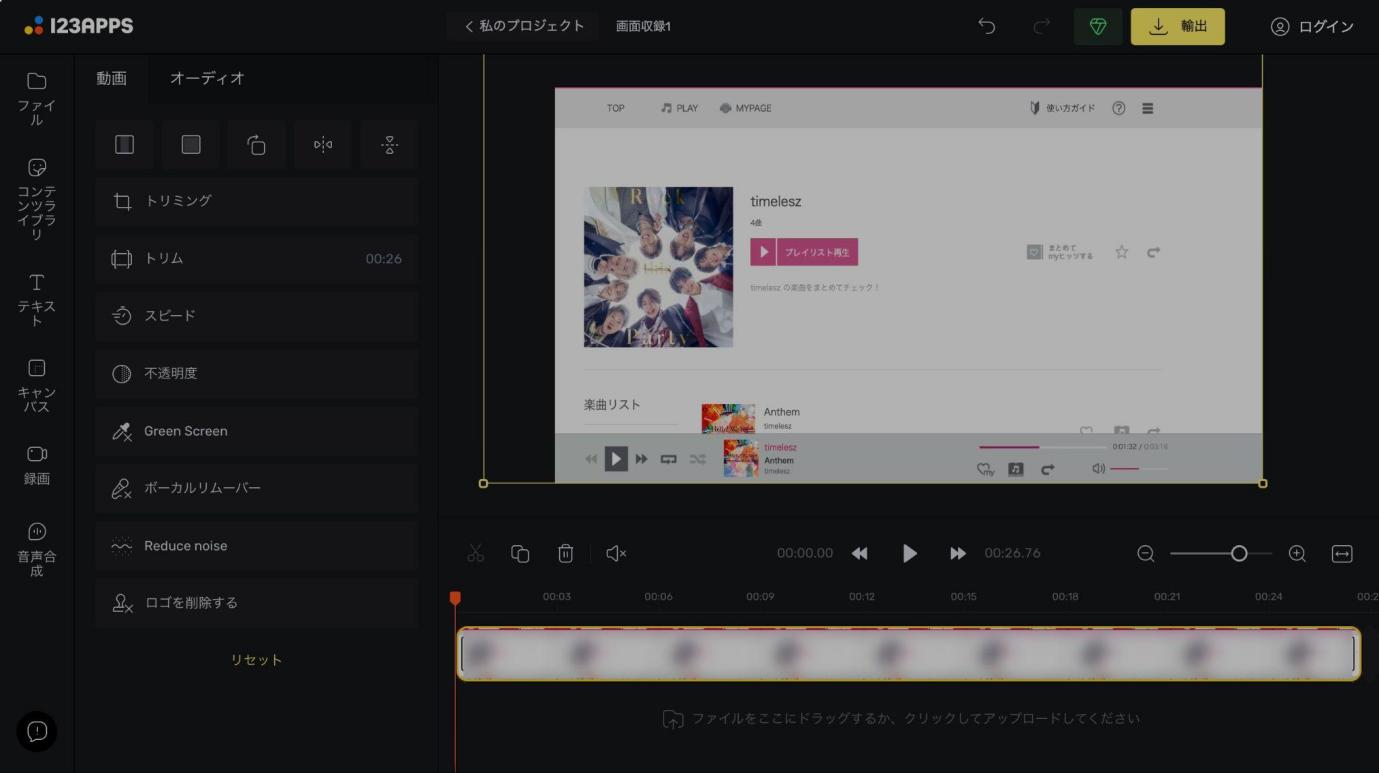
Task: Switch to the 動画 tab
Action: click(x=111, y=78)
